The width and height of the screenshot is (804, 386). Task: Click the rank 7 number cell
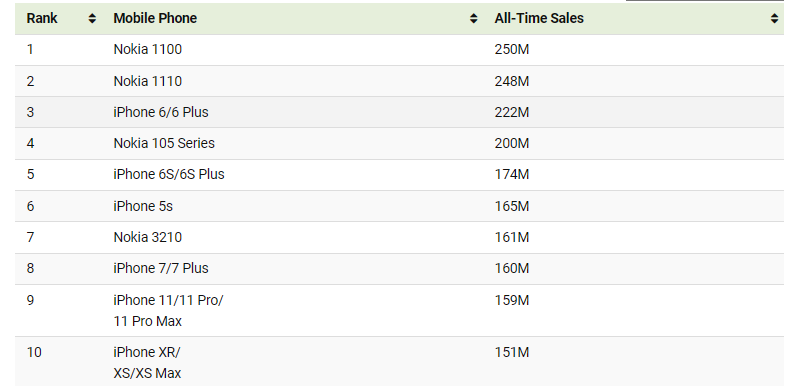click(30, 237)
